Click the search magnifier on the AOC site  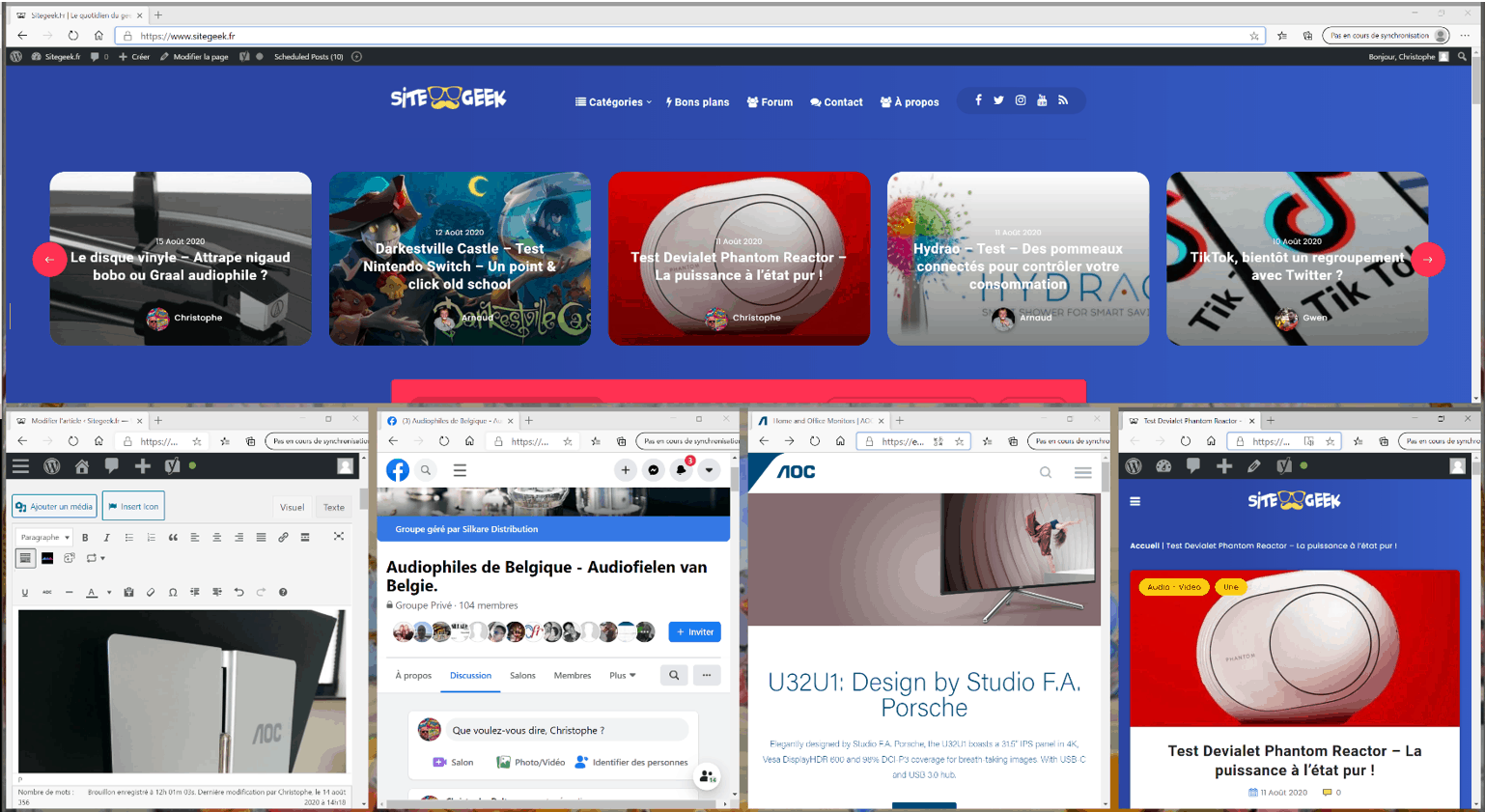coord(1046,472)
